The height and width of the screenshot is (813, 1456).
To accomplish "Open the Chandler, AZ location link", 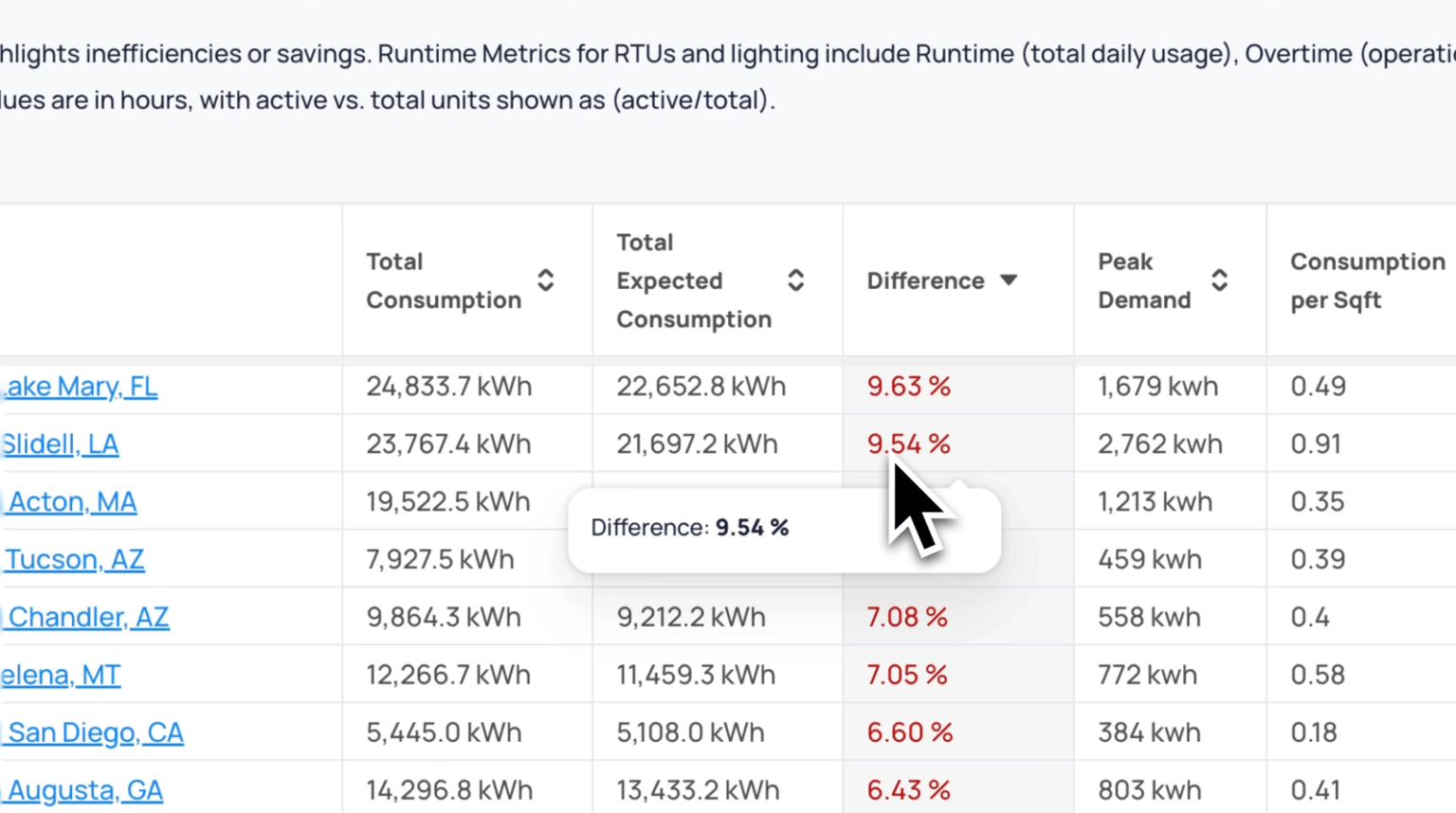I will 88,618.
